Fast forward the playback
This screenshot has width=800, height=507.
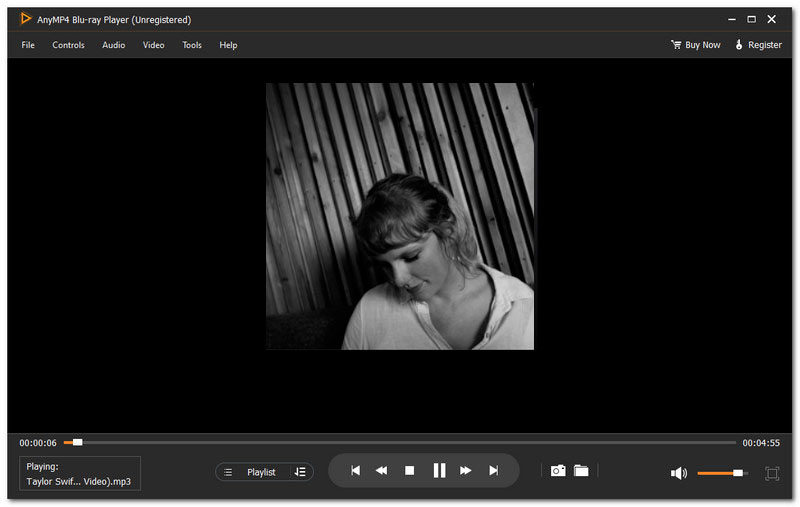[x=465, y=470]
